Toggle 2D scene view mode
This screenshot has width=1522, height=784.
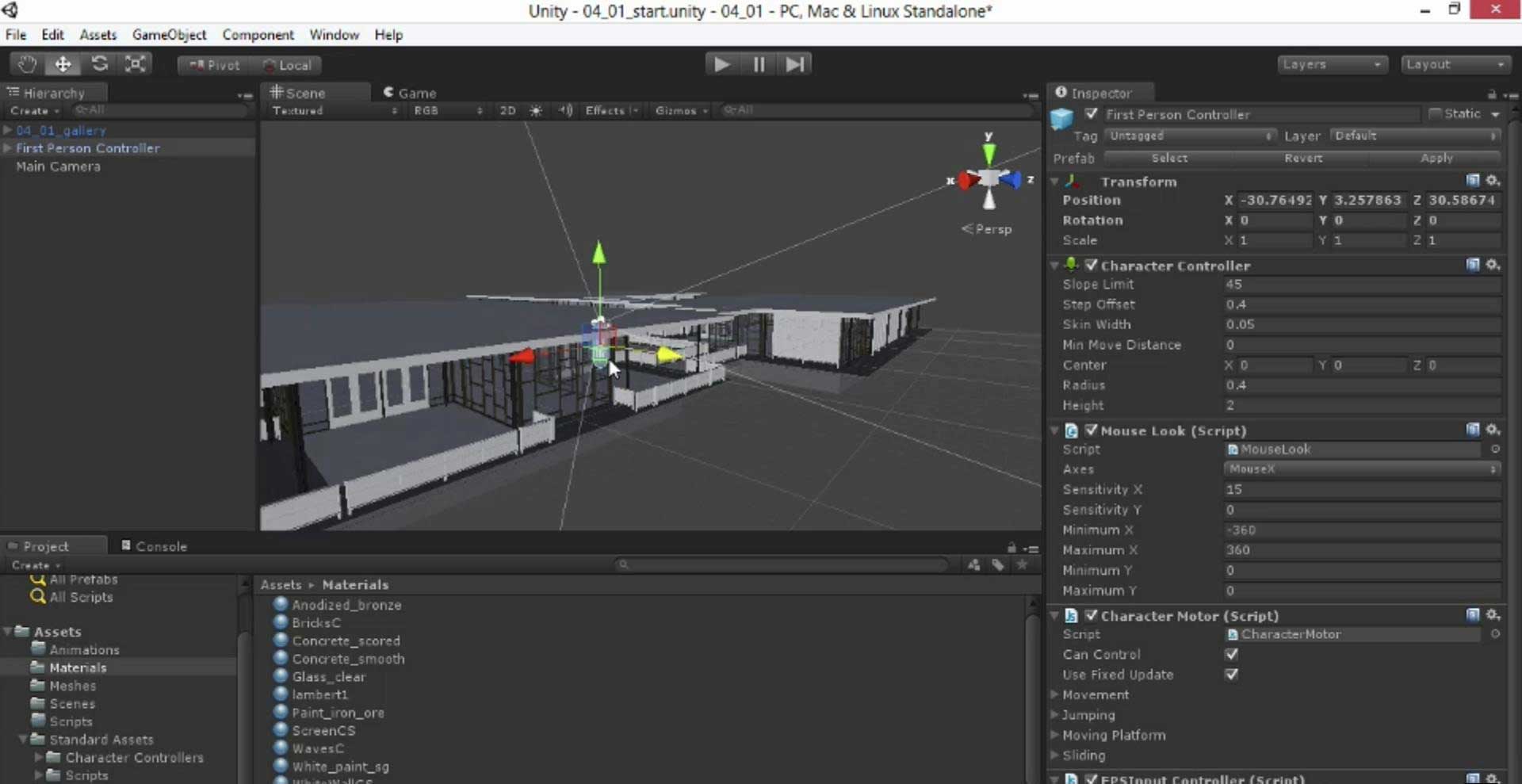[507, 111]
